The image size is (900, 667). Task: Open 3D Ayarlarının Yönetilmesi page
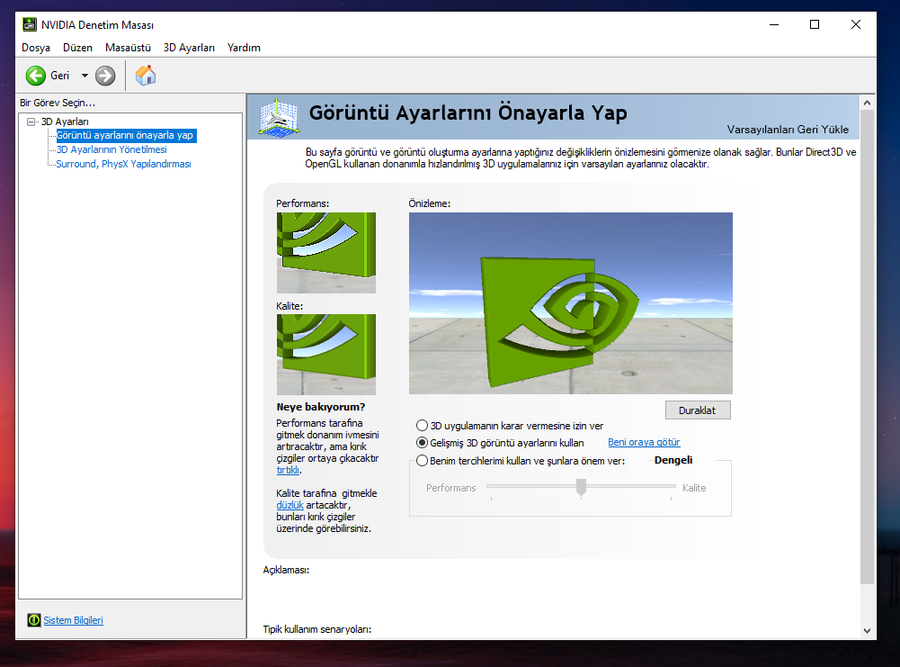(111, 150)
